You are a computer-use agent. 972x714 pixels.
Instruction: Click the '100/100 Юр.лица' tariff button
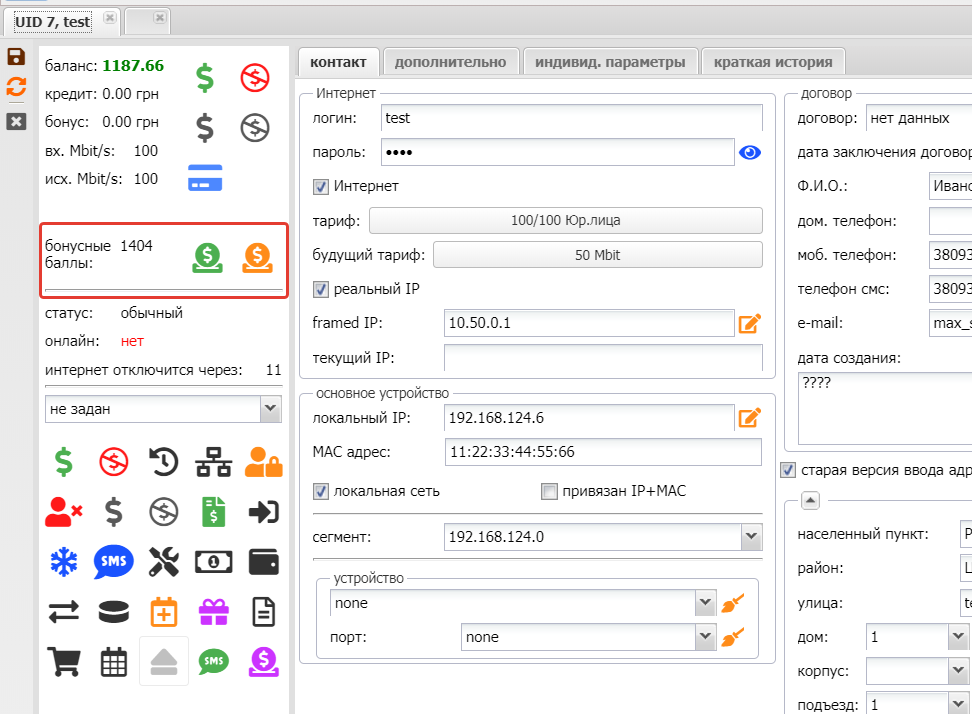[567, 220]
